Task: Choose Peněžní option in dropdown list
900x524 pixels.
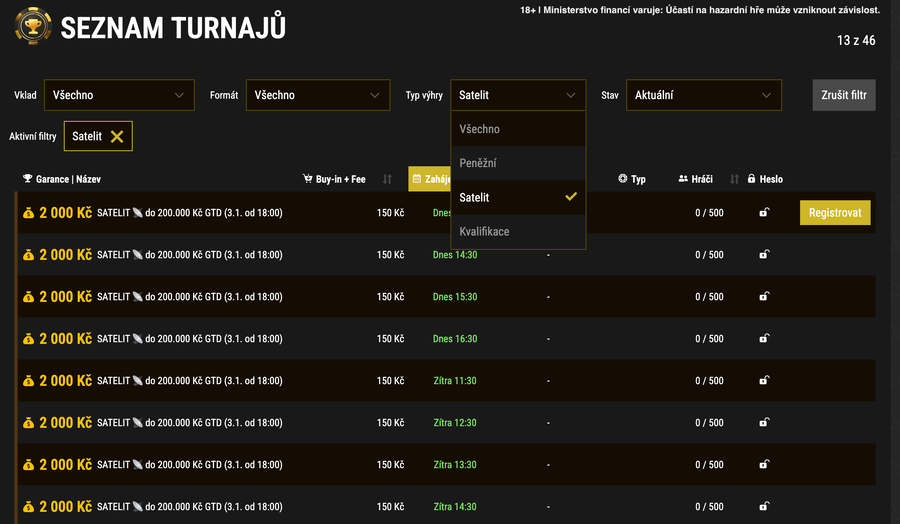Action: (478, 163)
